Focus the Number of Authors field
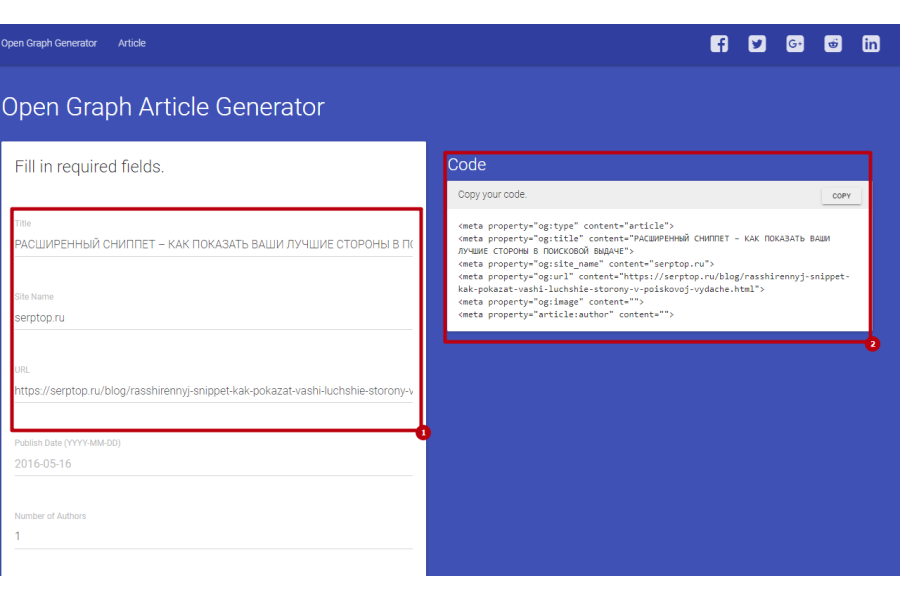Screen dimensions: 900x600 pos(212,537)
